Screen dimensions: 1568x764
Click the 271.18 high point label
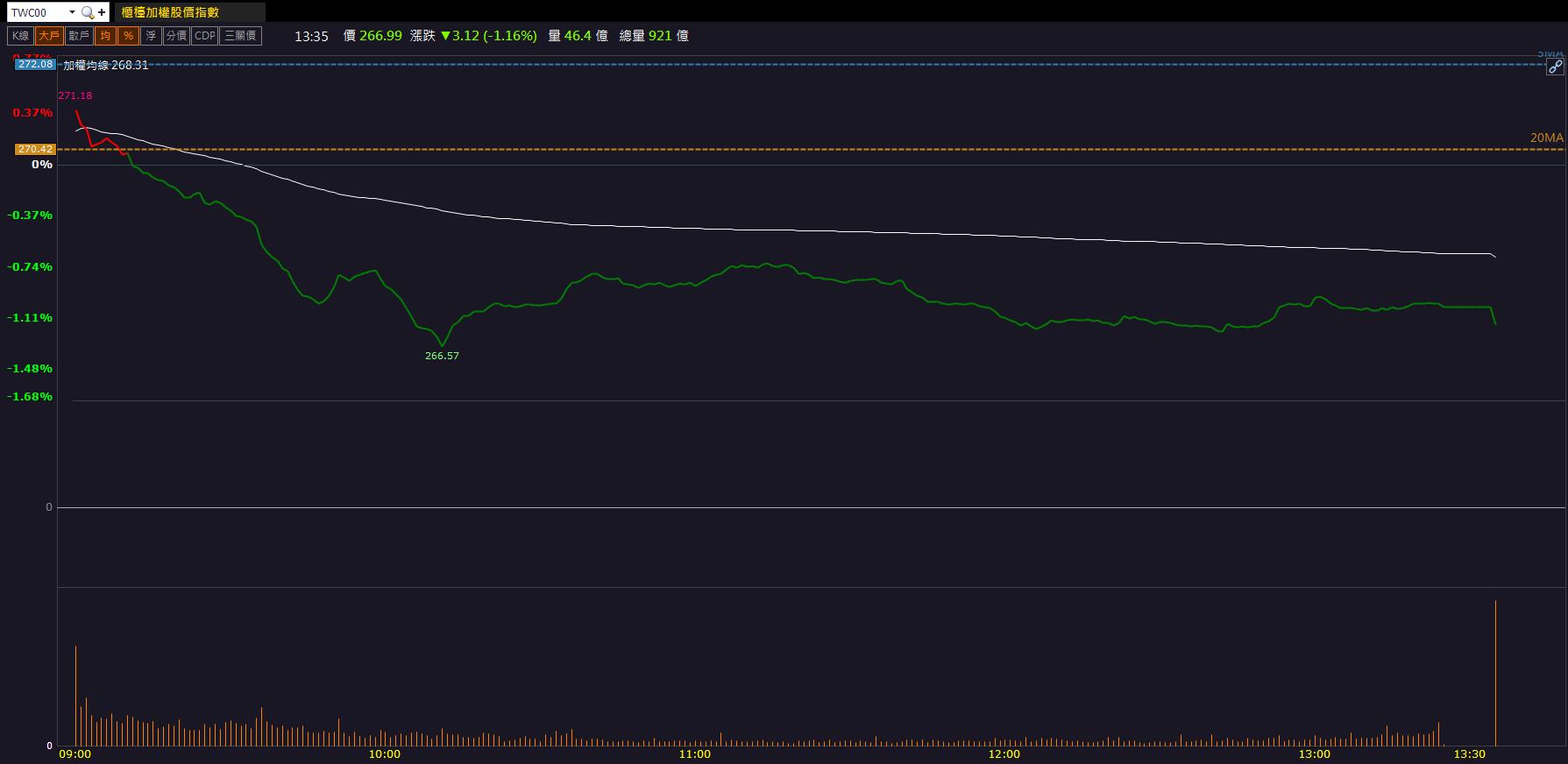tap(75, 95)
